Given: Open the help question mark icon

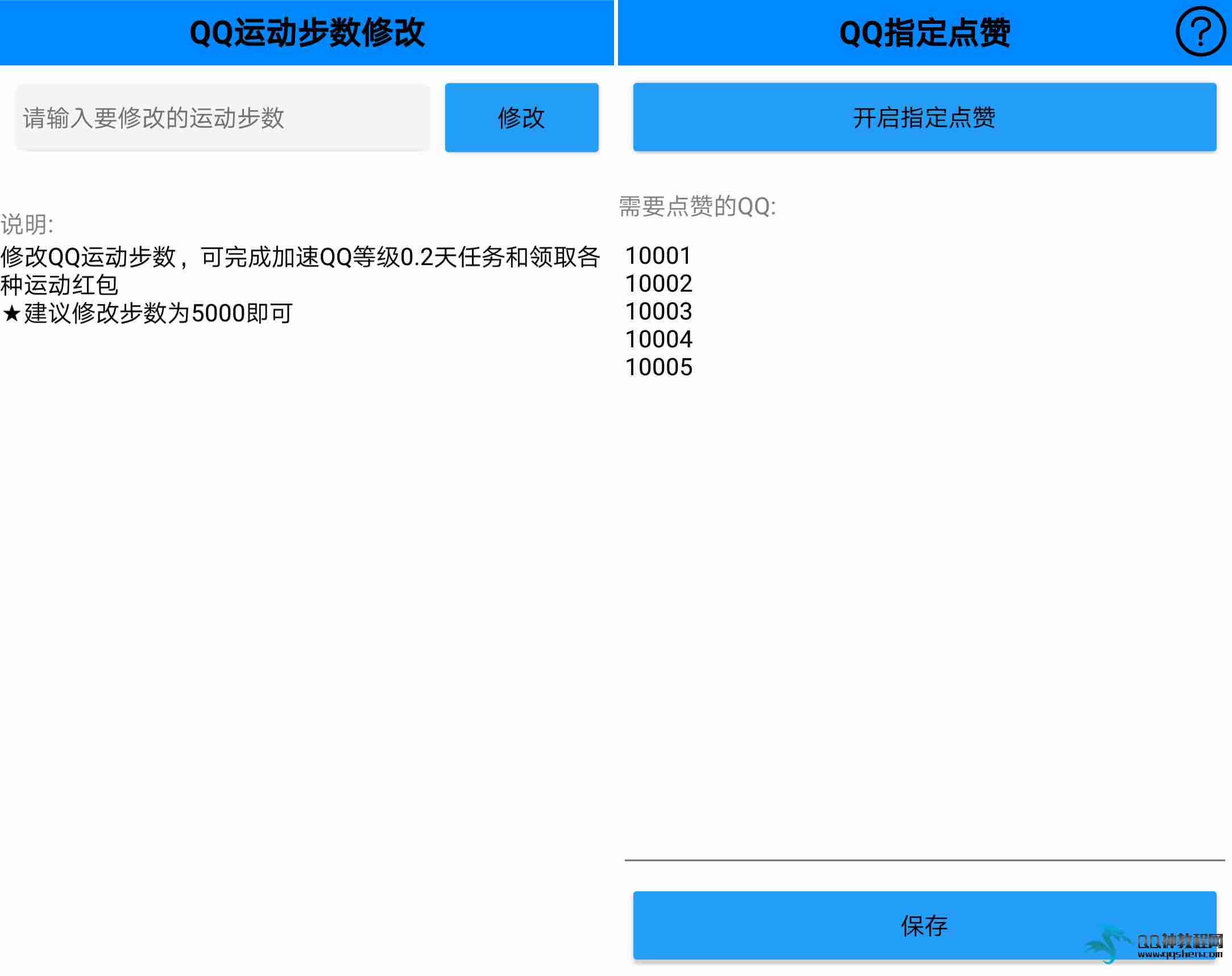Looking at the screenshot, I should (1200, 32).
